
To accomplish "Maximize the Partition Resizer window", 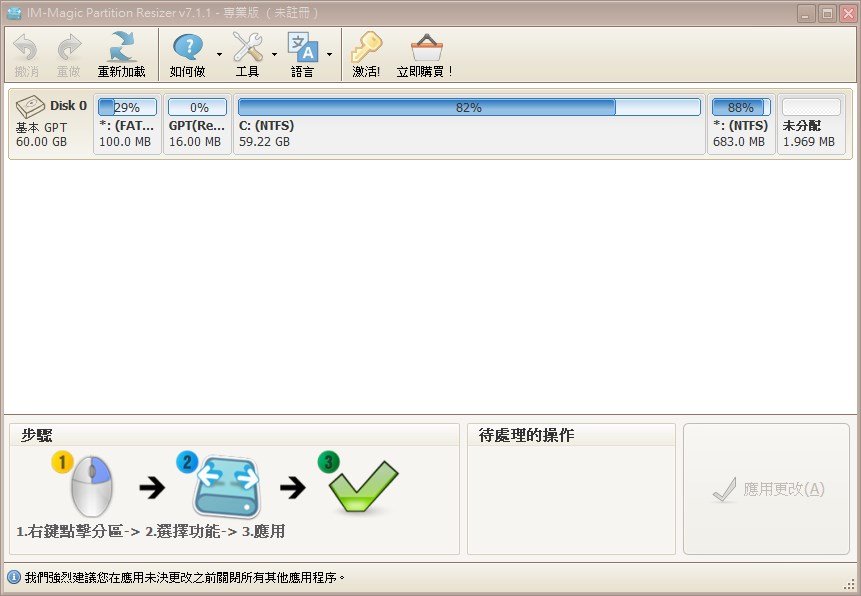I will tap(828, 13).
